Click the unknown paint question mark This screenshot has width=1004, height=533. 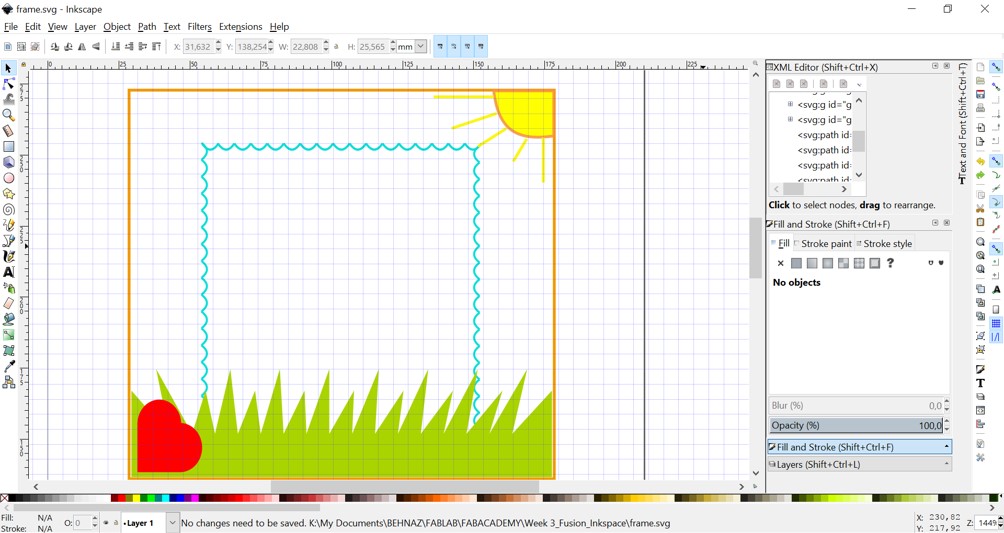click(x=890, y=263)
